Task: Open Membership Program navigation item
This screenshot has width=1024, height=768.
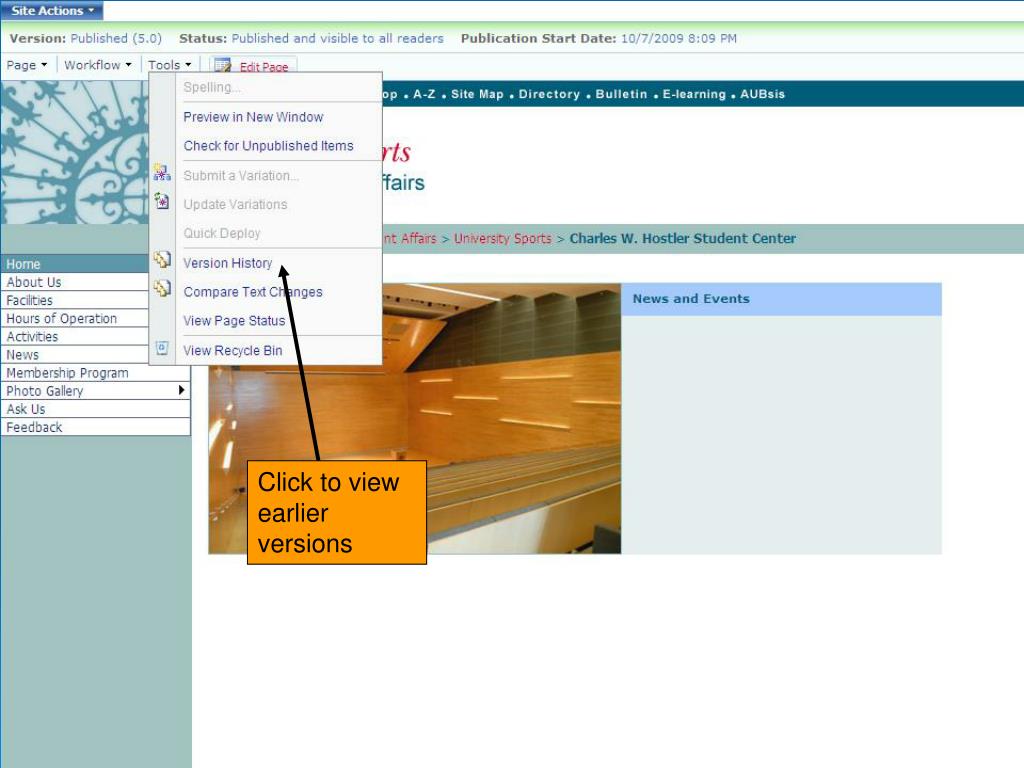Action: (x=95, y=373)
